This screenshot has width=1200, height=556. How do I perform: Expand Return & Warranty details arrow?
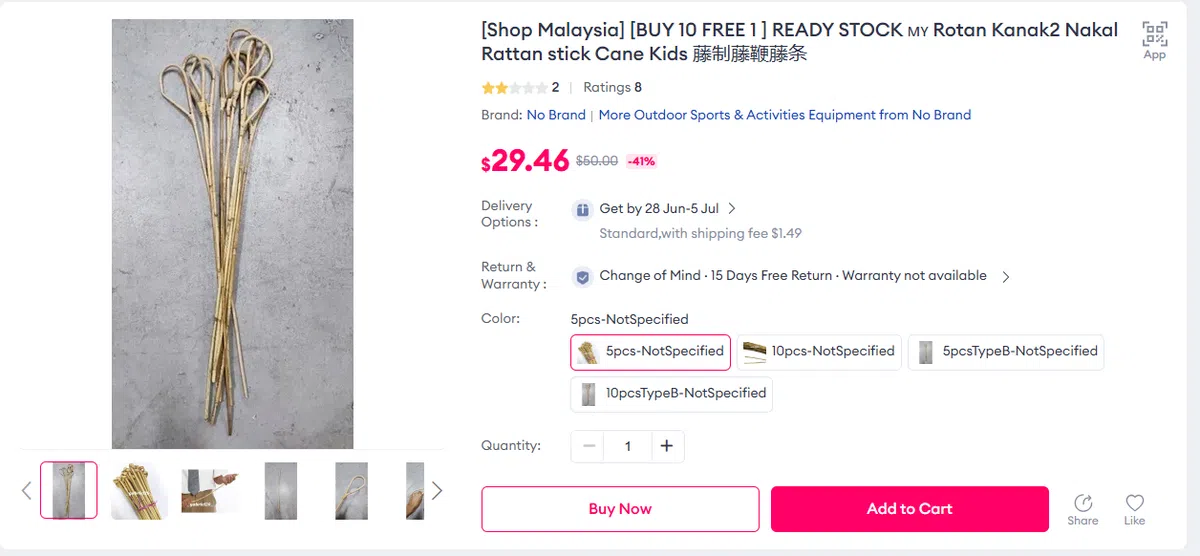[x=1006, y=277]
